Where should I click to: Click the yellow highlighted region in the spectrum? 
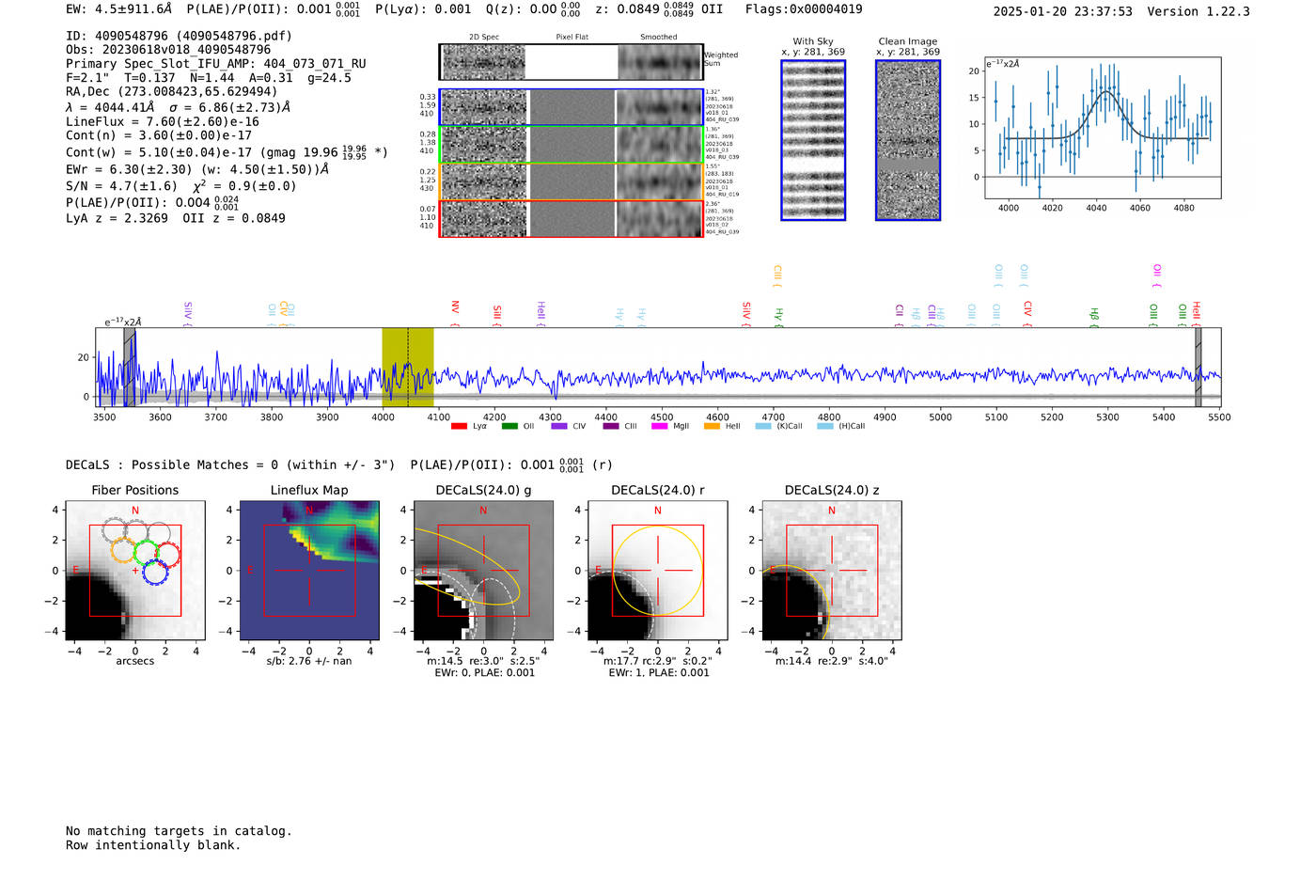click(407, 367)
